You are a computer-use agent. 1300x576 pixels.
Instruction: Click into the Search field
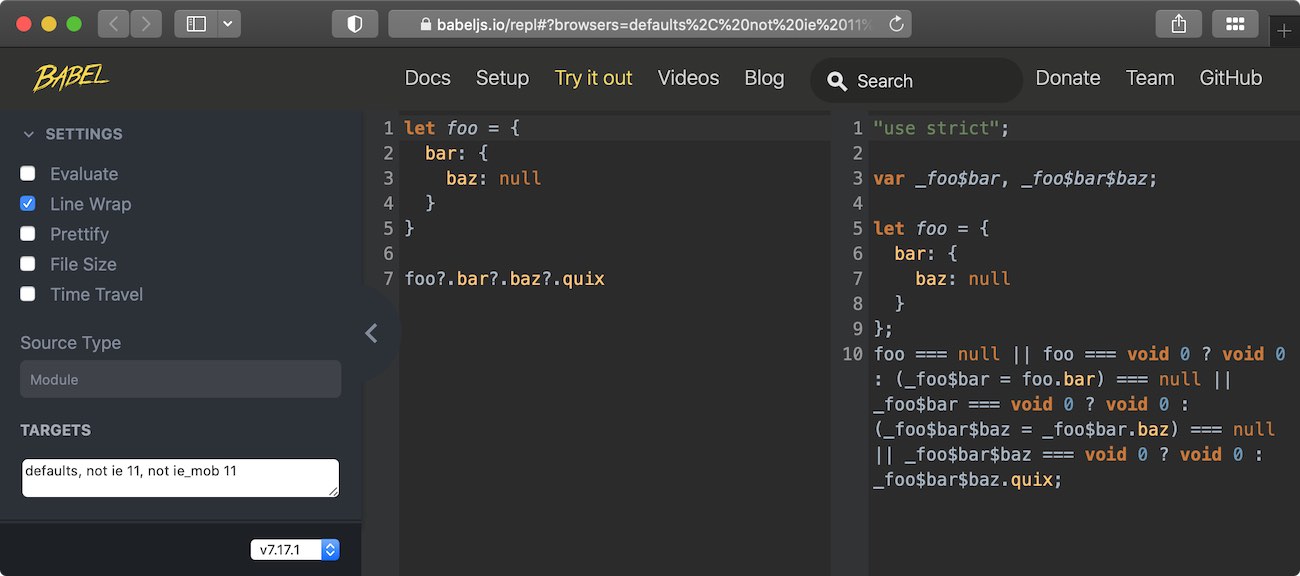click(916, 81)
